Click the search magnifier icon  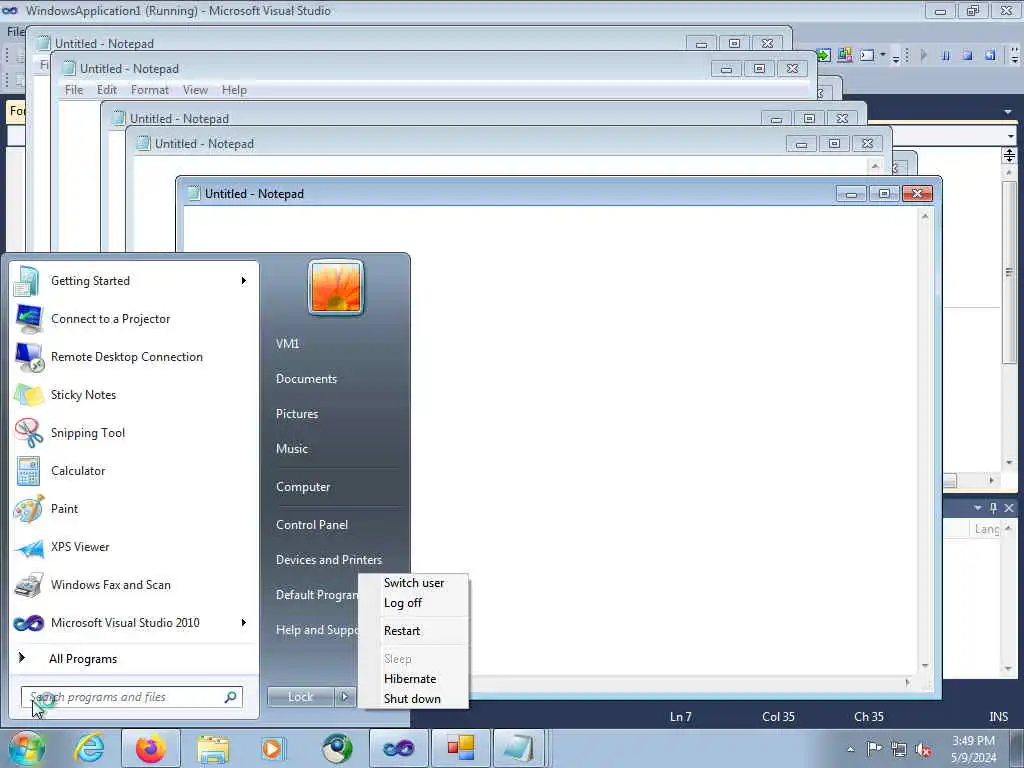point(230,697)
